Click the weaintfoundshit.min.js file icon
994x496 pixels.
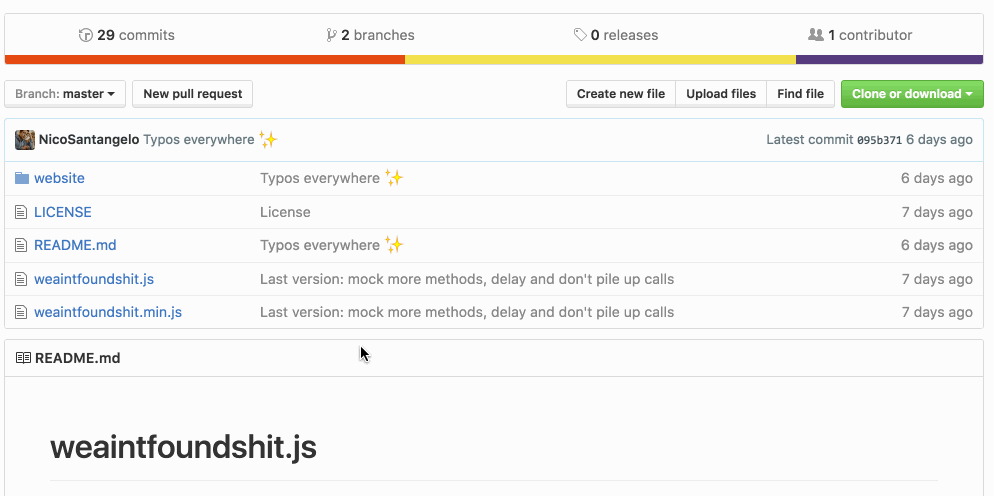pyautogui.click(x=22, y=312)
